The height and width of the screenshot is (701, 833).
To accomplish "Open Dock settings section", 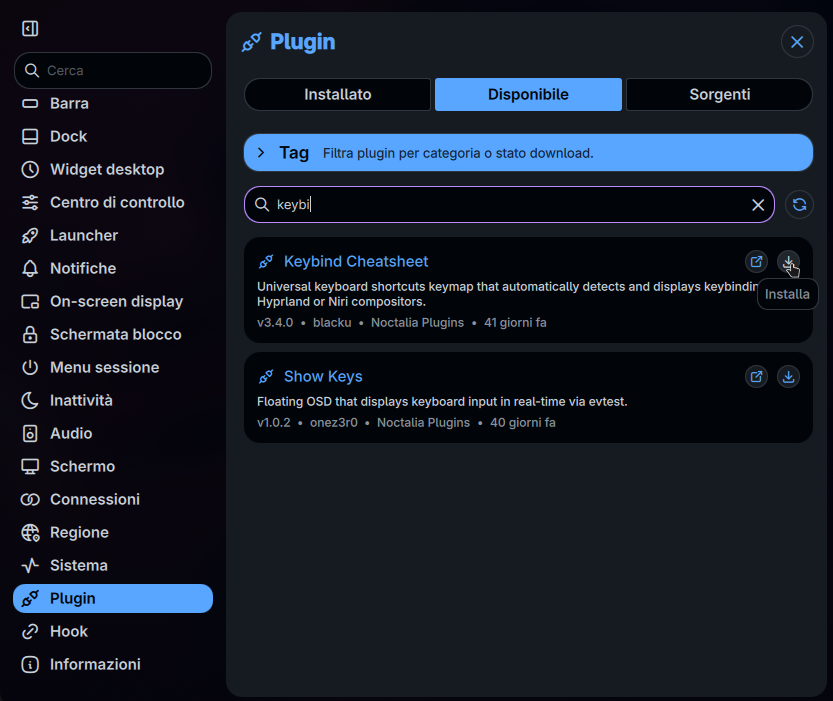I will click(x=113, y=136).
